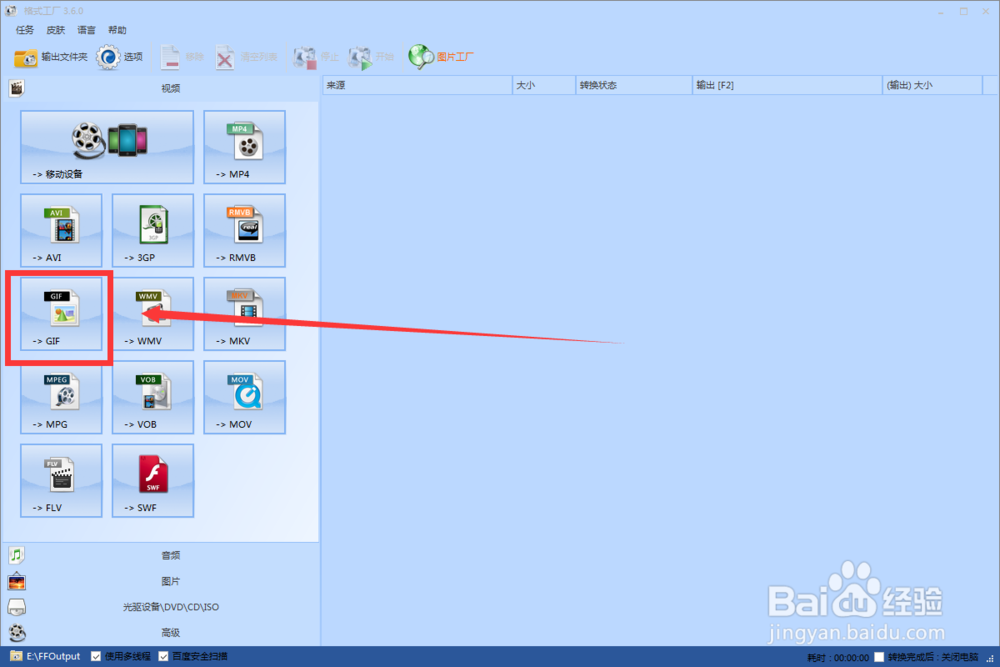Click the (输出) 大小 column header
Image resolution: width=1000 pixels, height=667 pixels.
pyautogui.click(x=932, y=85)
